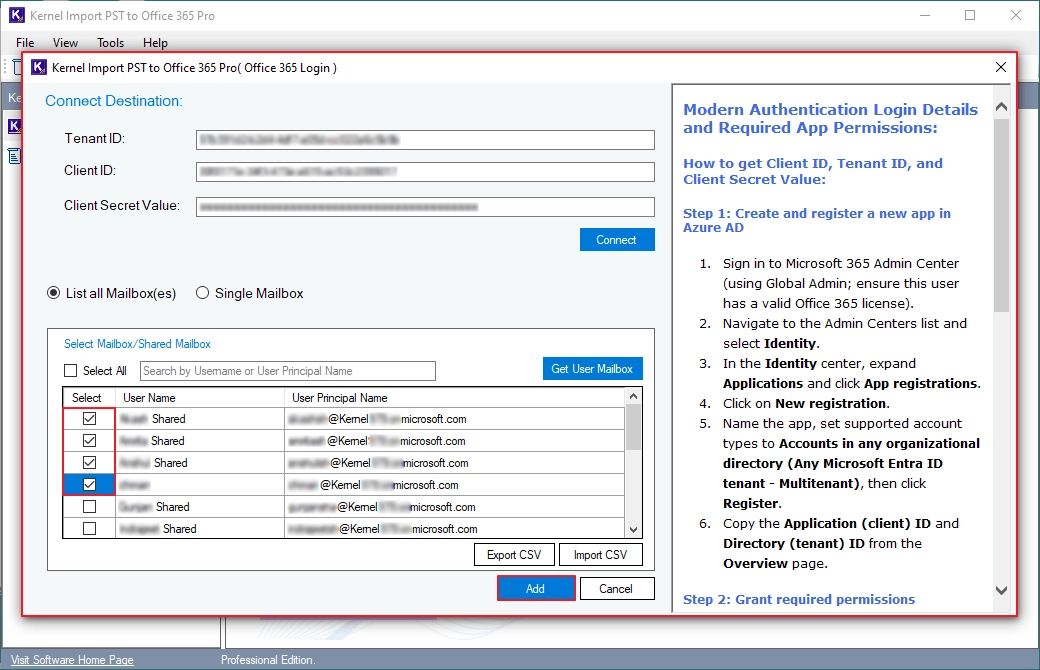This screenshot has width=1040, height=670.
Task: Click the Select column header
Action: tap(89, 398)
